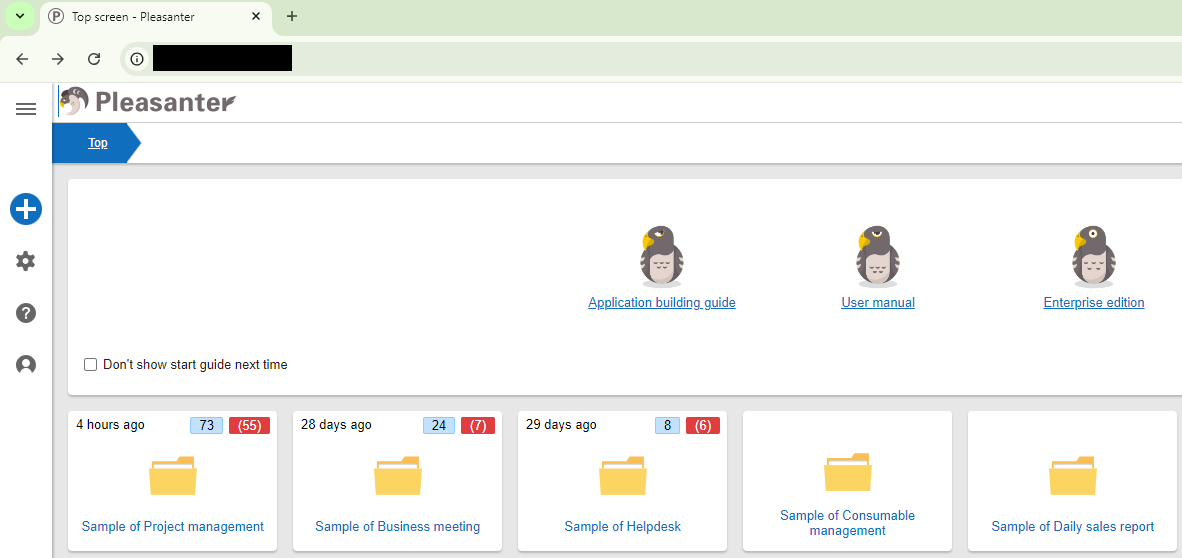
Task: Open the user account icon
Action: click(x=26, y=365)
